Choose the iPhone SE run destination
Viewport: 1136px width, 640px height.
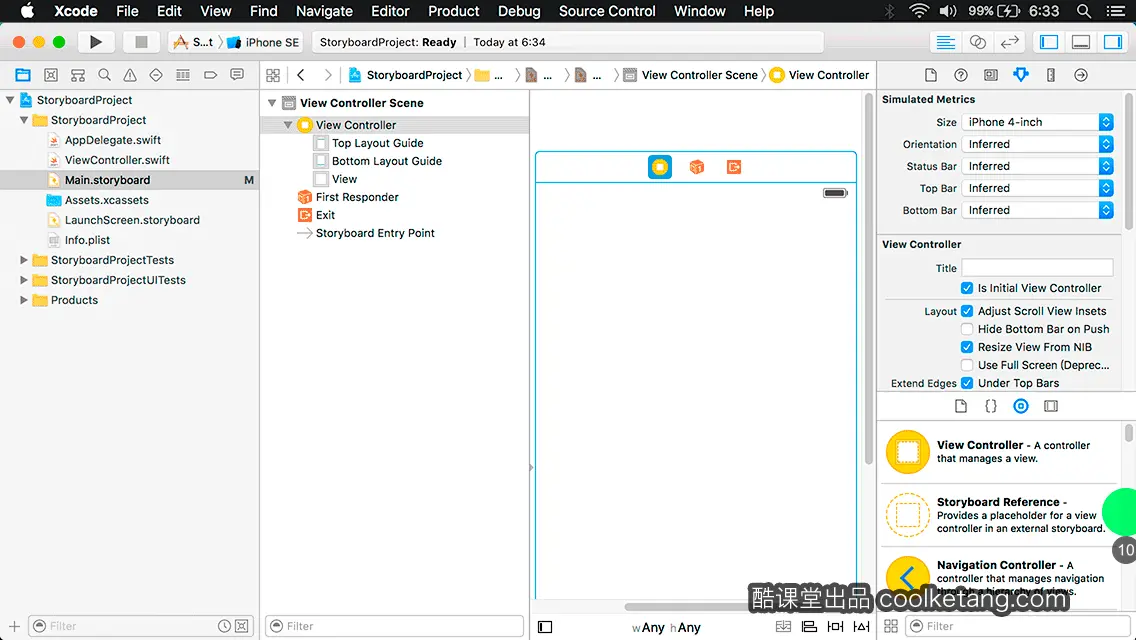264,42
